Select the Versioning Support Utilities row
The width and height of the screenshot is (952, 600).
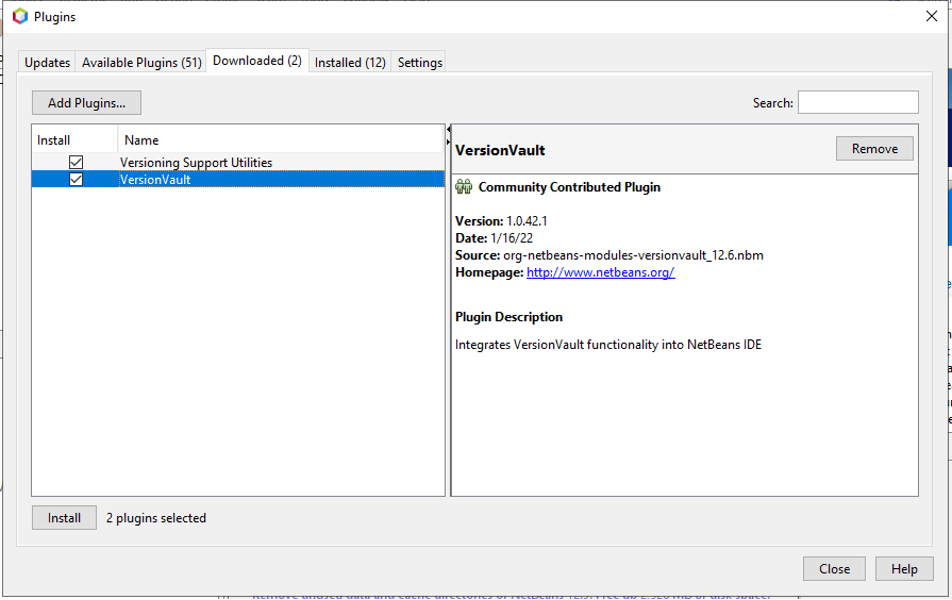196,162
